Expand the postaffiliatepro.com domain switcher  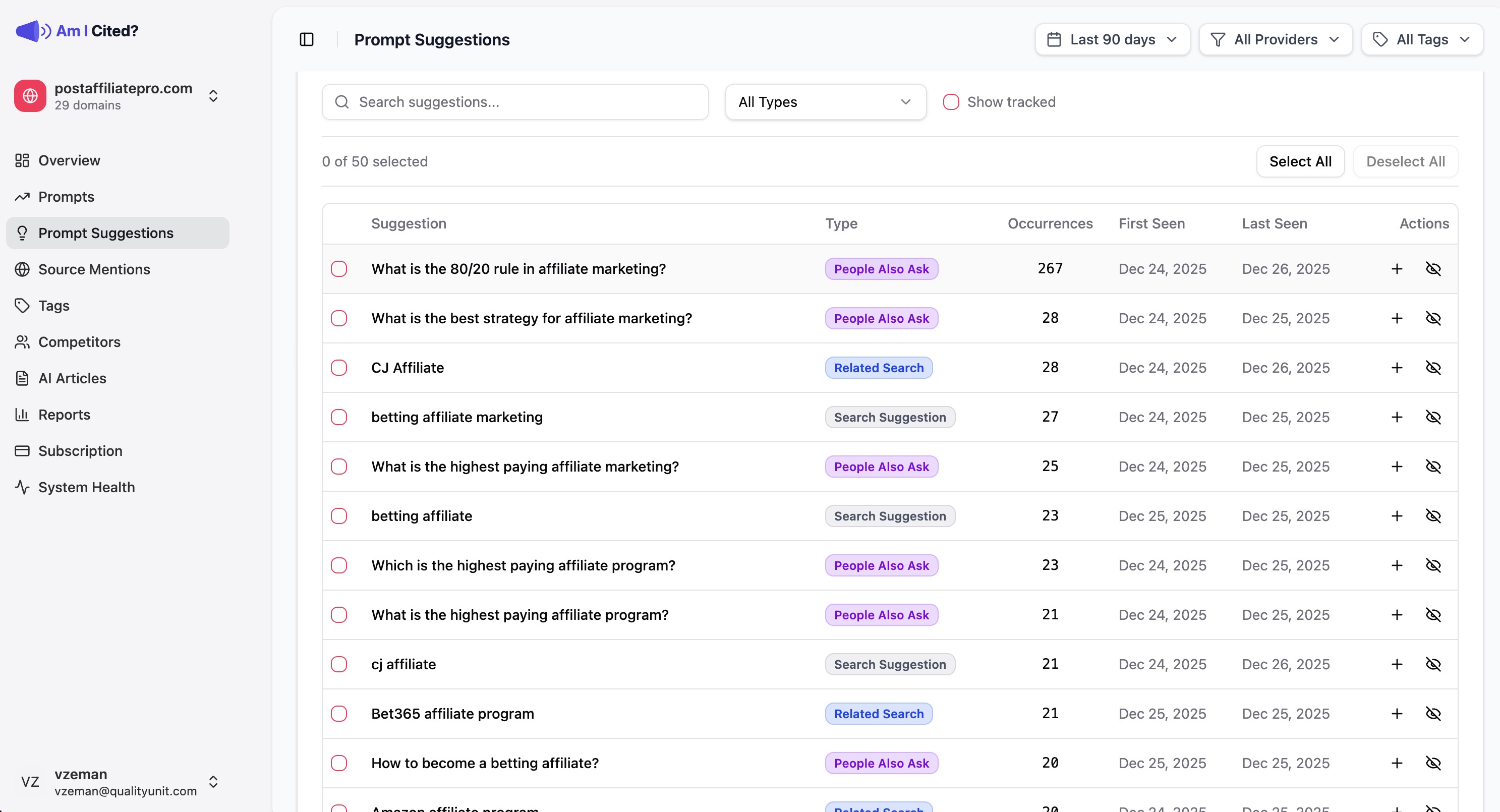pyautogui.click(x=213, y=95)
